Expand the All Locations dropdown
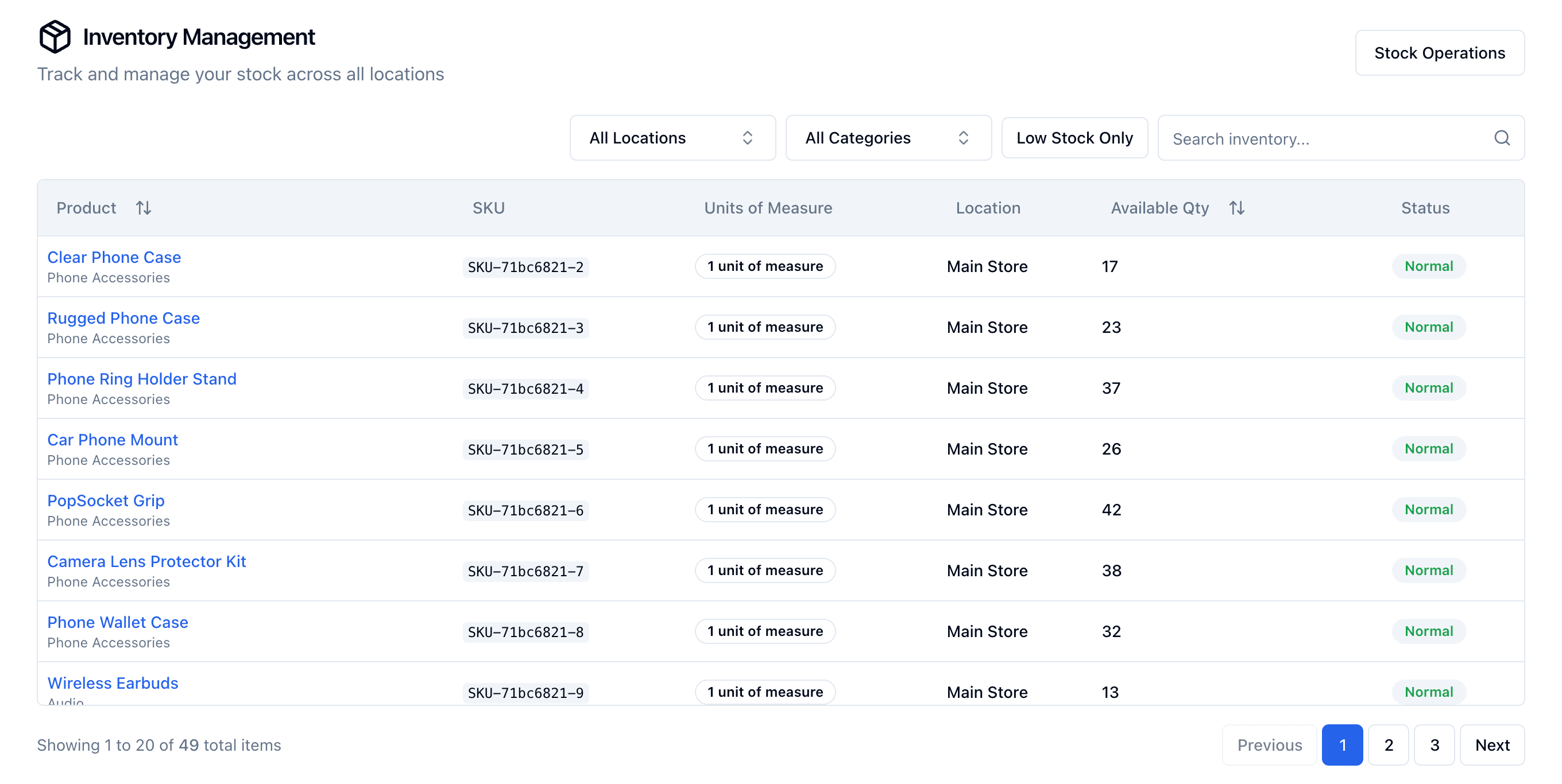Viewport: 1562px width, 784px height. pos(672,138)
